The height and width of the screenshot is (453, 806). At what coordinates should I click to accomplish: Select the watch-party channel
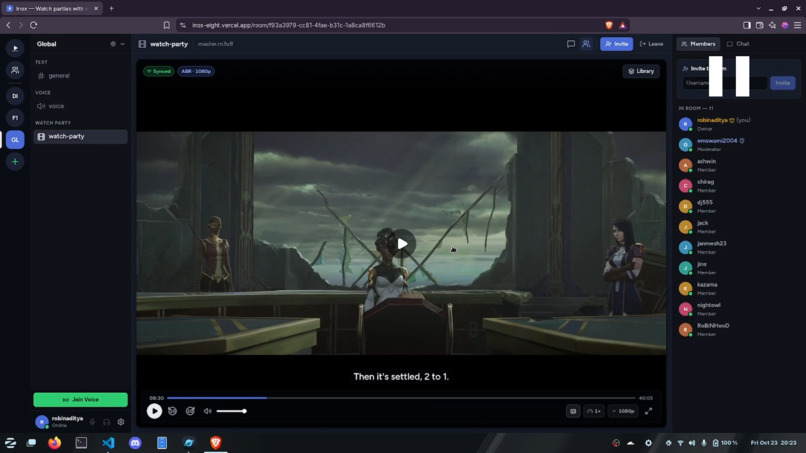(x=80, y=136)
